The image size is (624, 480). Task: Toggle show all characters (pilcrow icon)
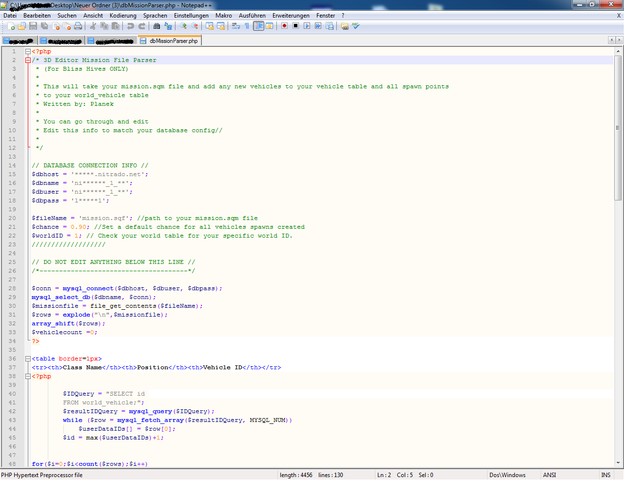click(x=247, y=26)
